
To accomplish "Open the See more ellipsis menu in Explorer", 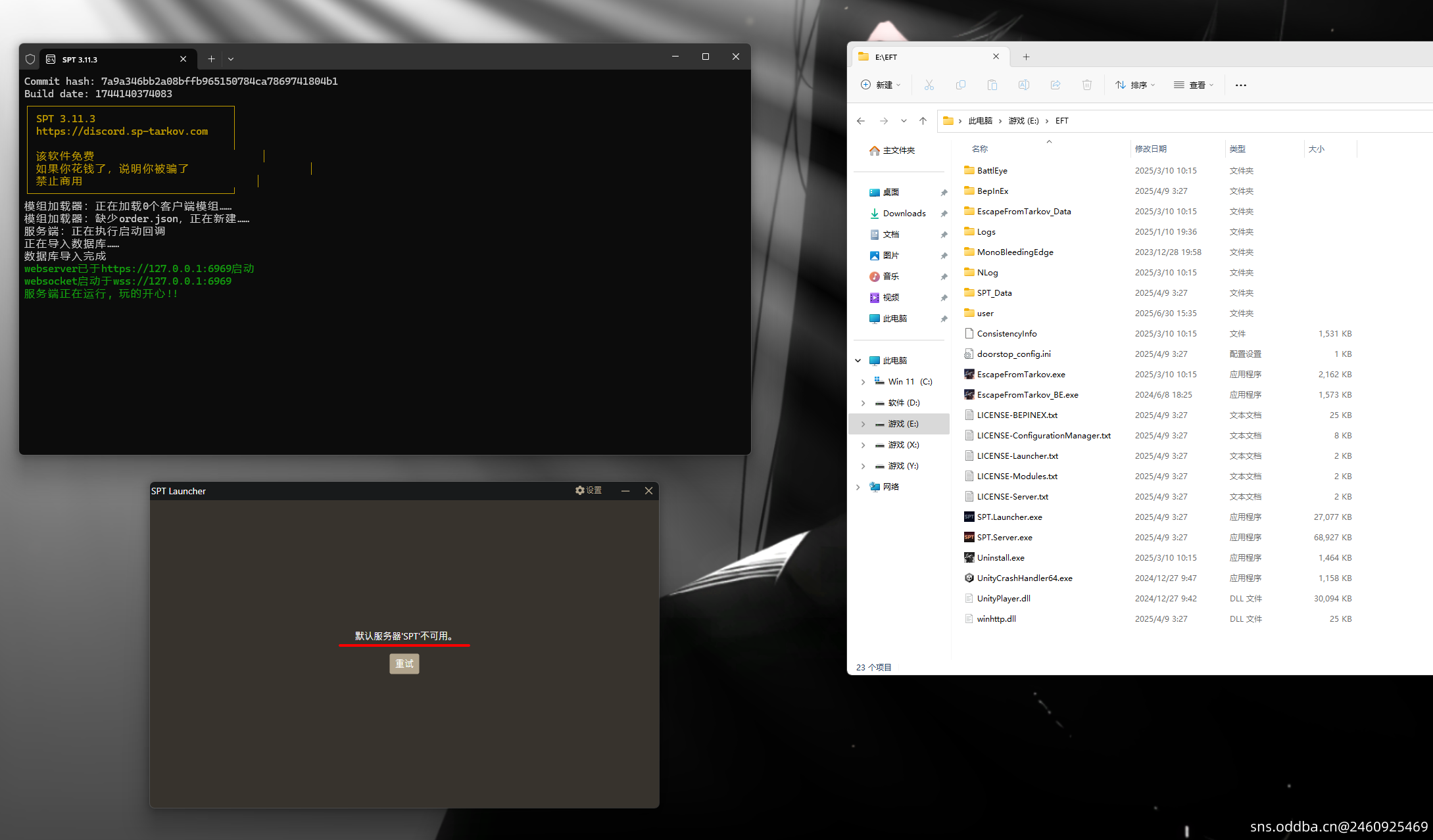I will 1241,85.
